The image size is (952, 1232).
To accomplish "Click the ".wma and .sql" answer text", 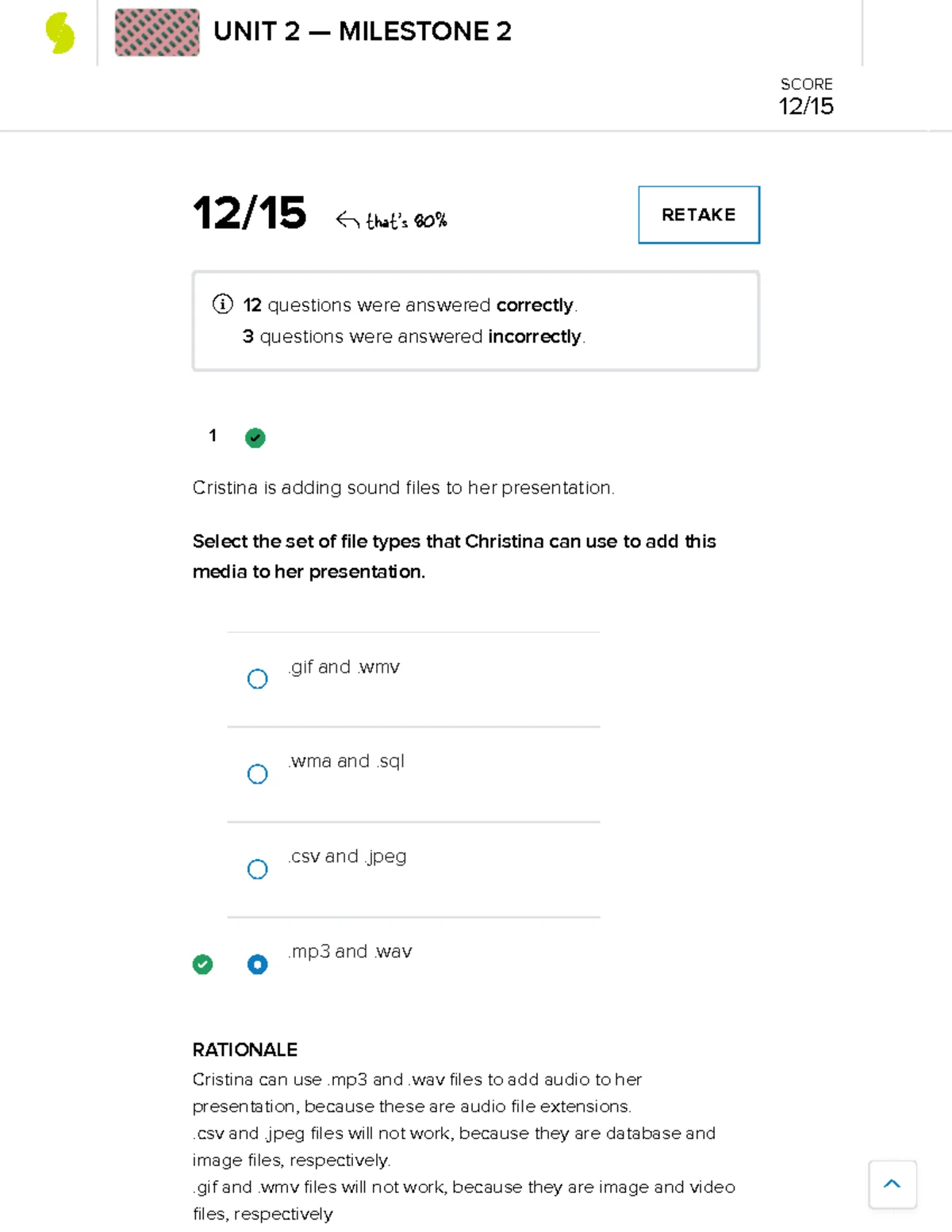I will (347, 762).
